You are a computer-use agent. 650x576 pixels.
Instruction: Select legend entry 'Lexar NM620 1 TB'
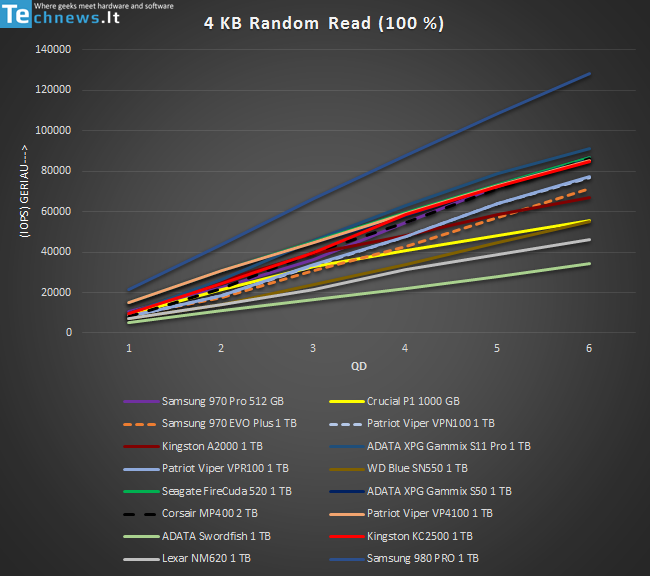187,559
